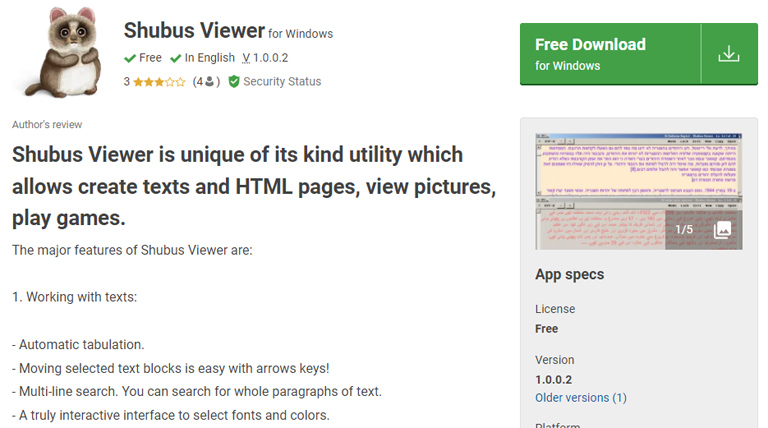Image resolution: width=768 pixels, height=428 pixels.
Task: Click the Version value 1.0.0.2 in specs
Action: tap(553, 380)
